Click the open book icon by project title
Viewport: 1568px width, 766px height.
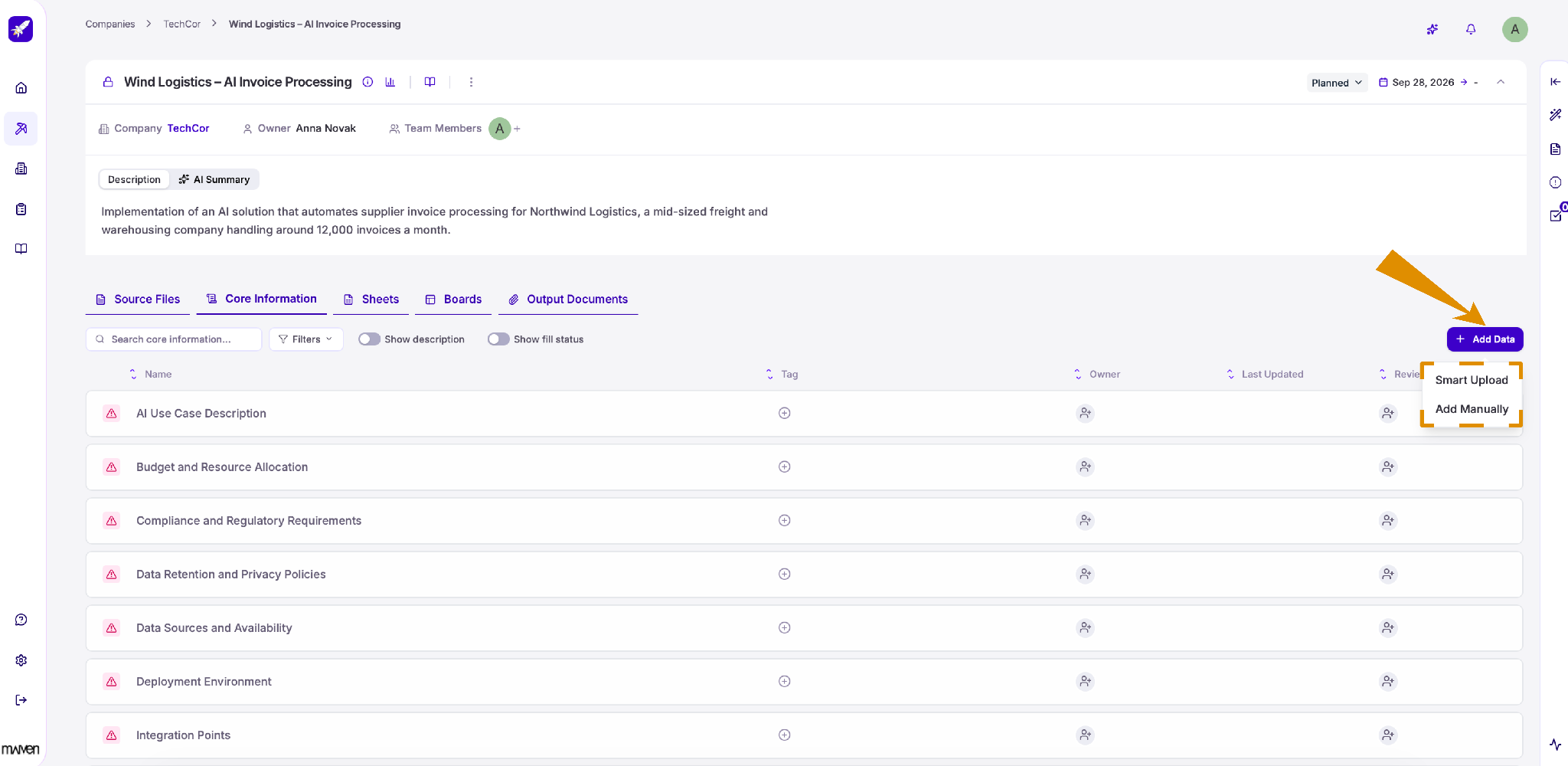pyautogui.click(x=430, y=82)
